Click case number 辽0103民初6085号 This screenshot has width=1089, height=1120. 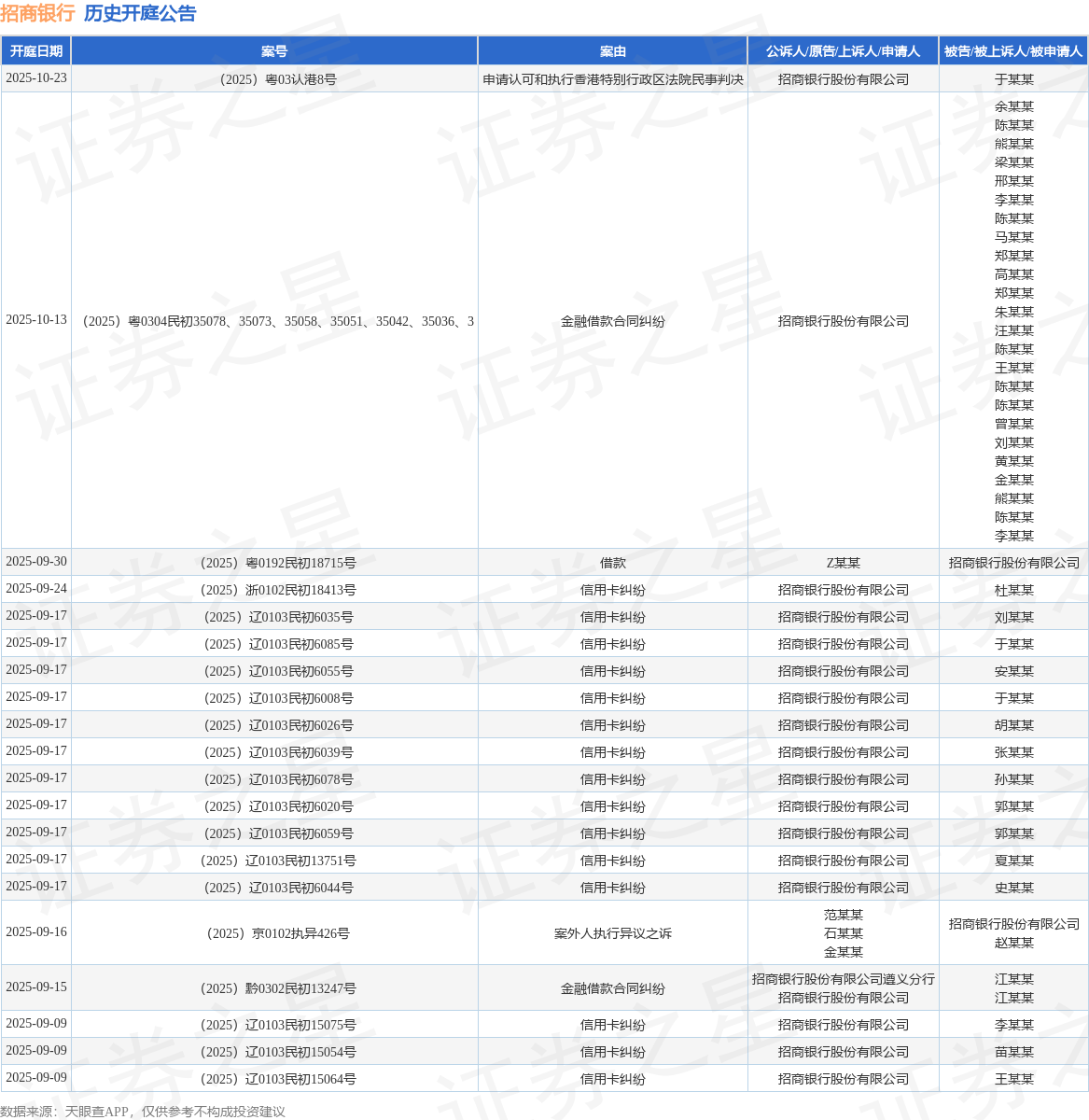click(274, 644)
